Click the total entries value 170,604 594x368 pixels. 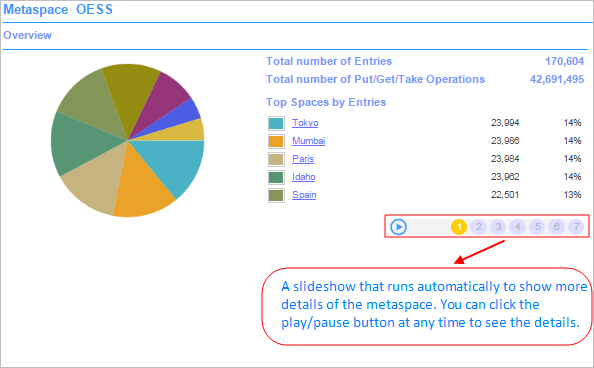564,61
